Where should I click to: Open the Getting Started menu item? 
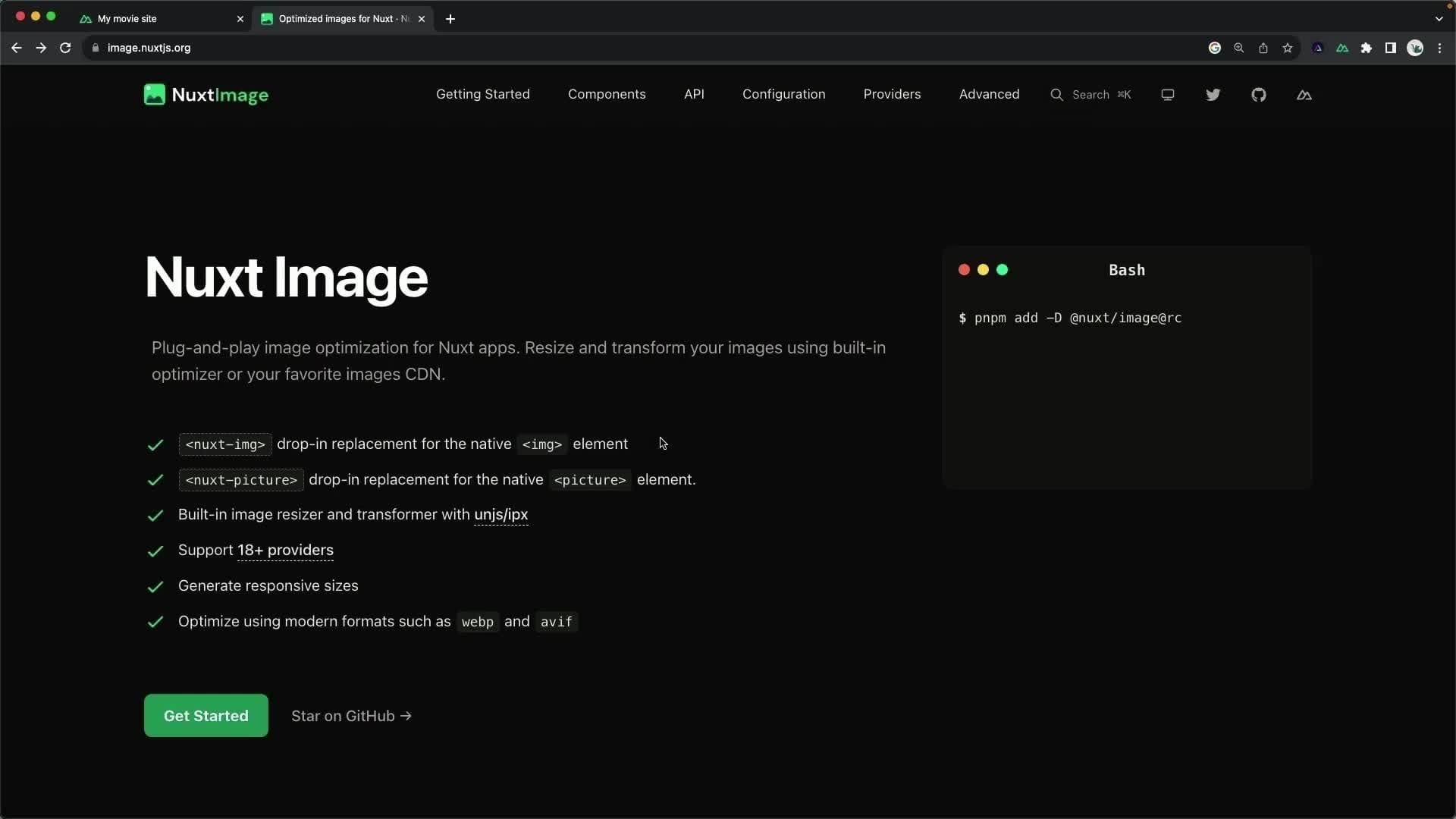coord(483,95)
